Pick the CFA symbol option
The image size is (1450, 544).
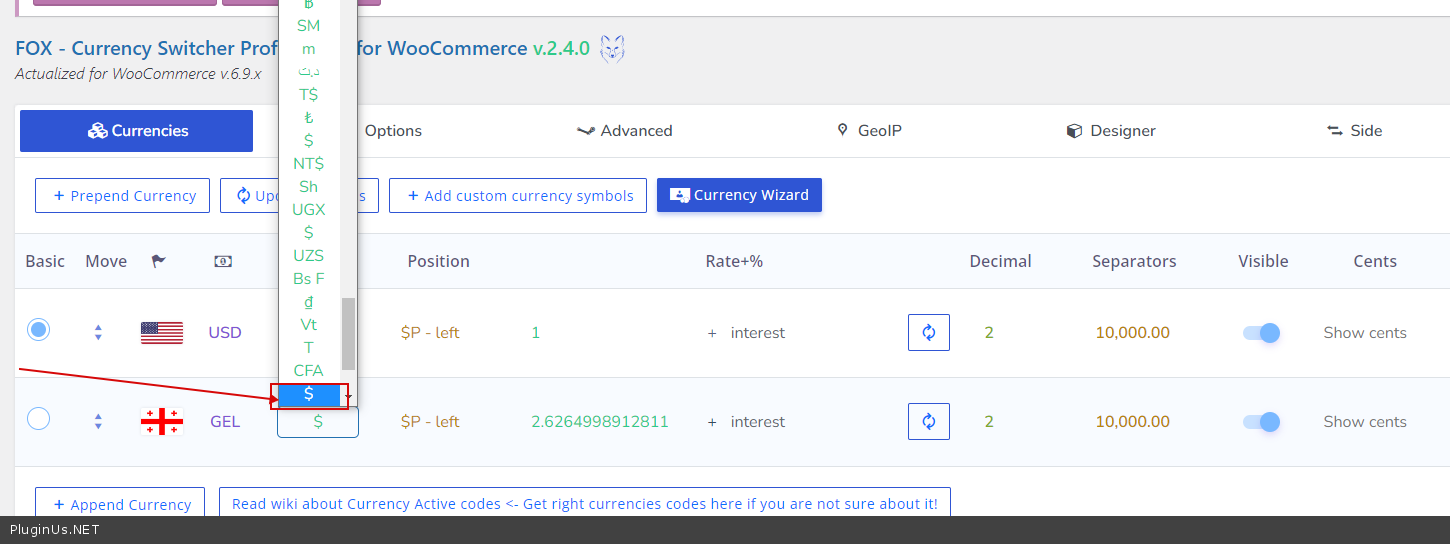point(308,371)
